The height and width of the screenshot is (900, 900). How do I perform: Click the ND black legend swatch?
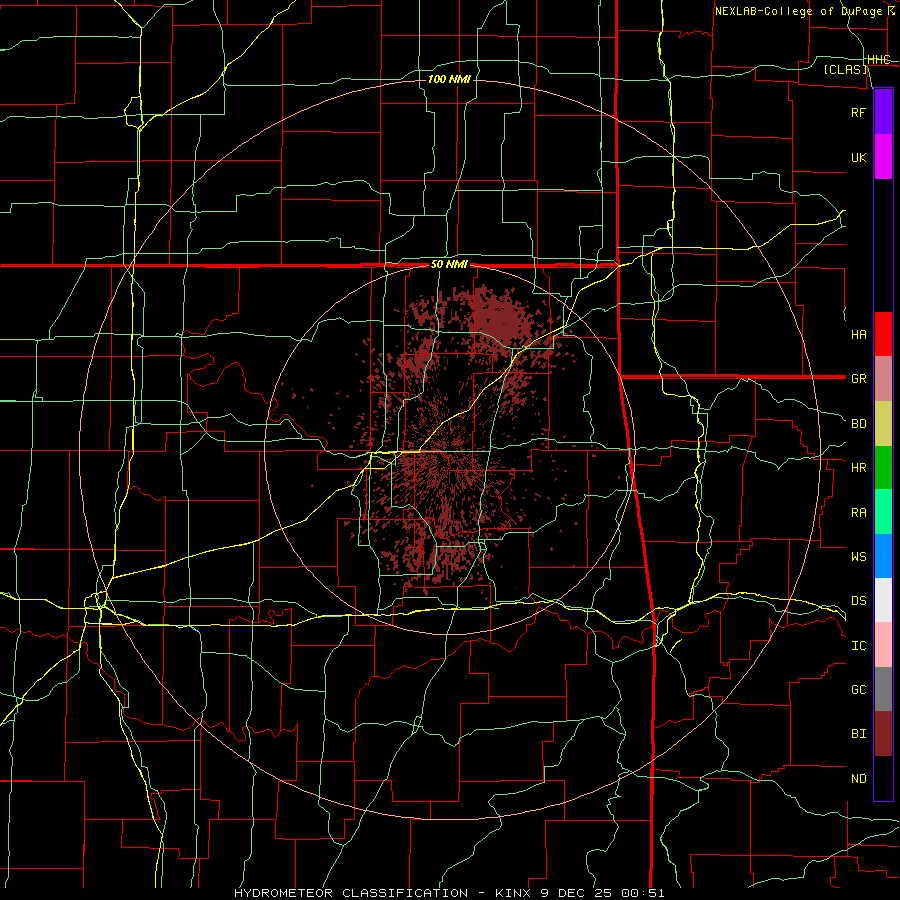[x=883, y=778]
